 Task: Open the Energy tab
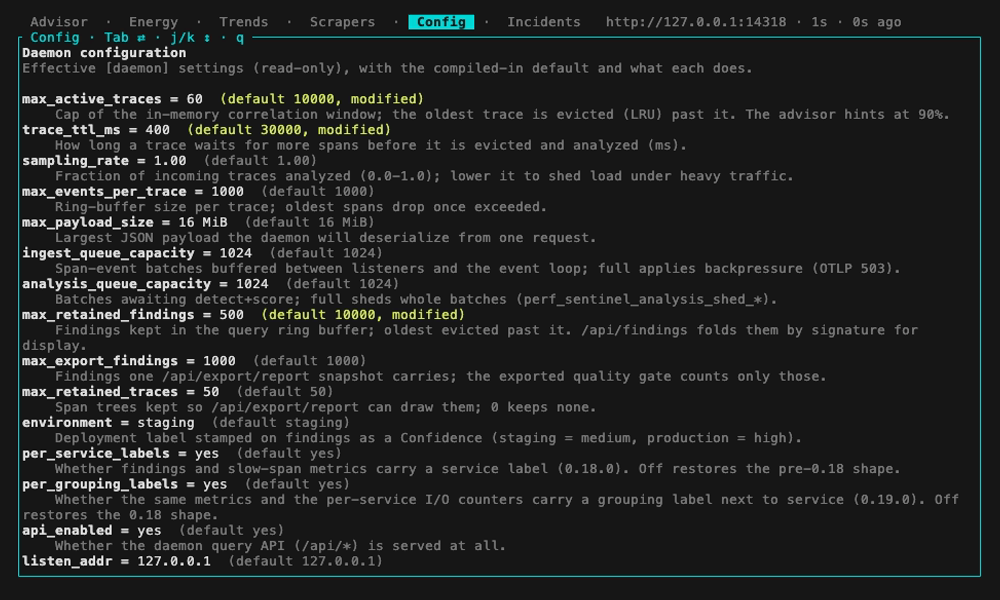153,22
